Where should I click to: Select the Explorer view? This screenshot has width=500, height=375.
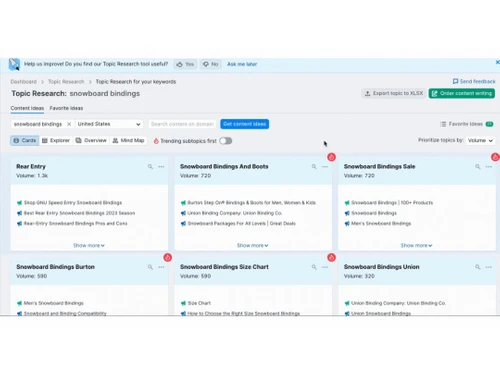(x=56, y=141)
